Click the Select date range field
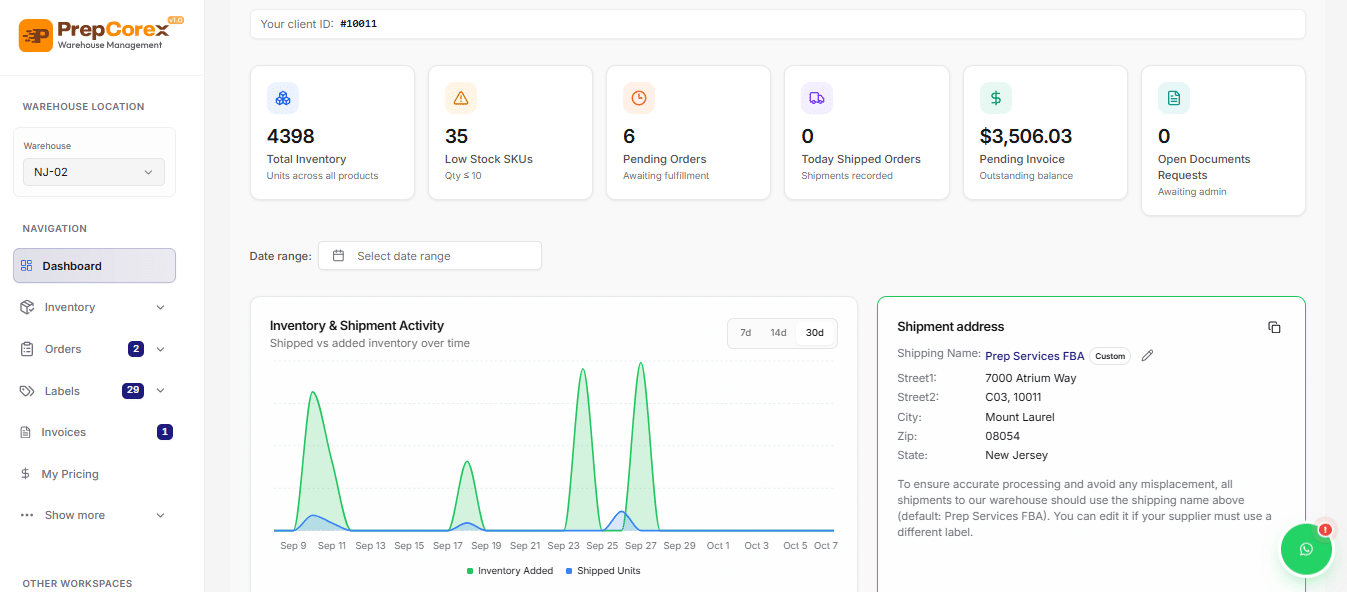1347x592 pixels. [430, 256]
